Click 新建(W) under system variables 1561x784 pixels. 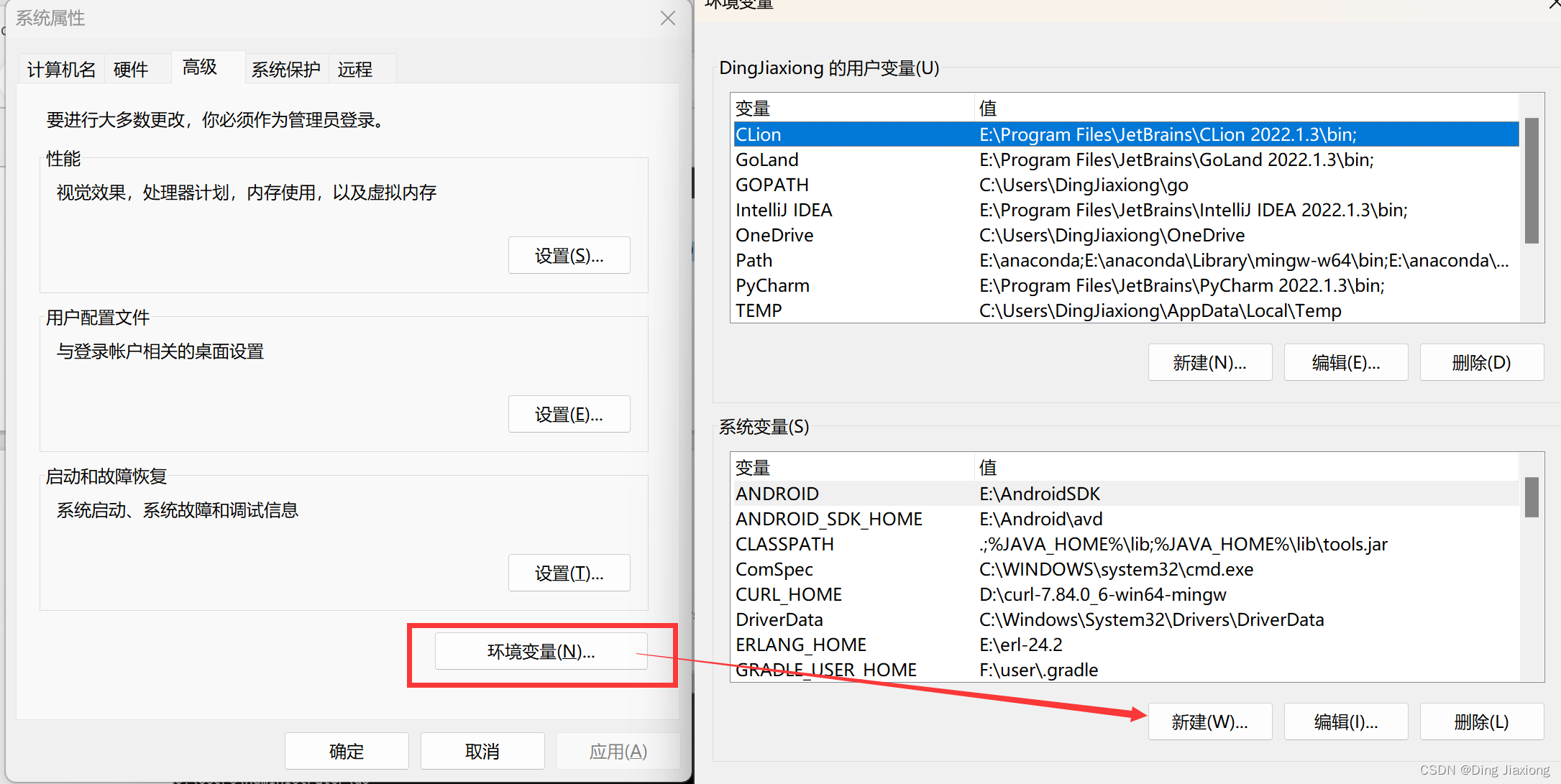[1209, 721]
